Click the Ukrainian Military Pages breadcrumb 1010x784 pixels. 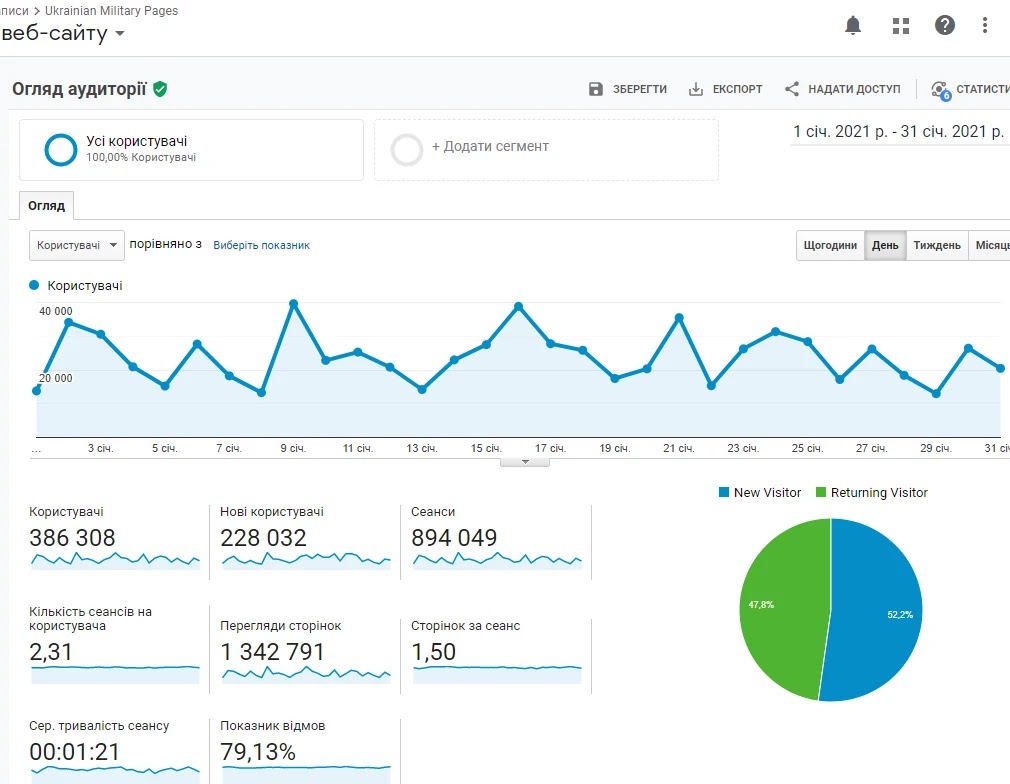click(x=111, y=10)
